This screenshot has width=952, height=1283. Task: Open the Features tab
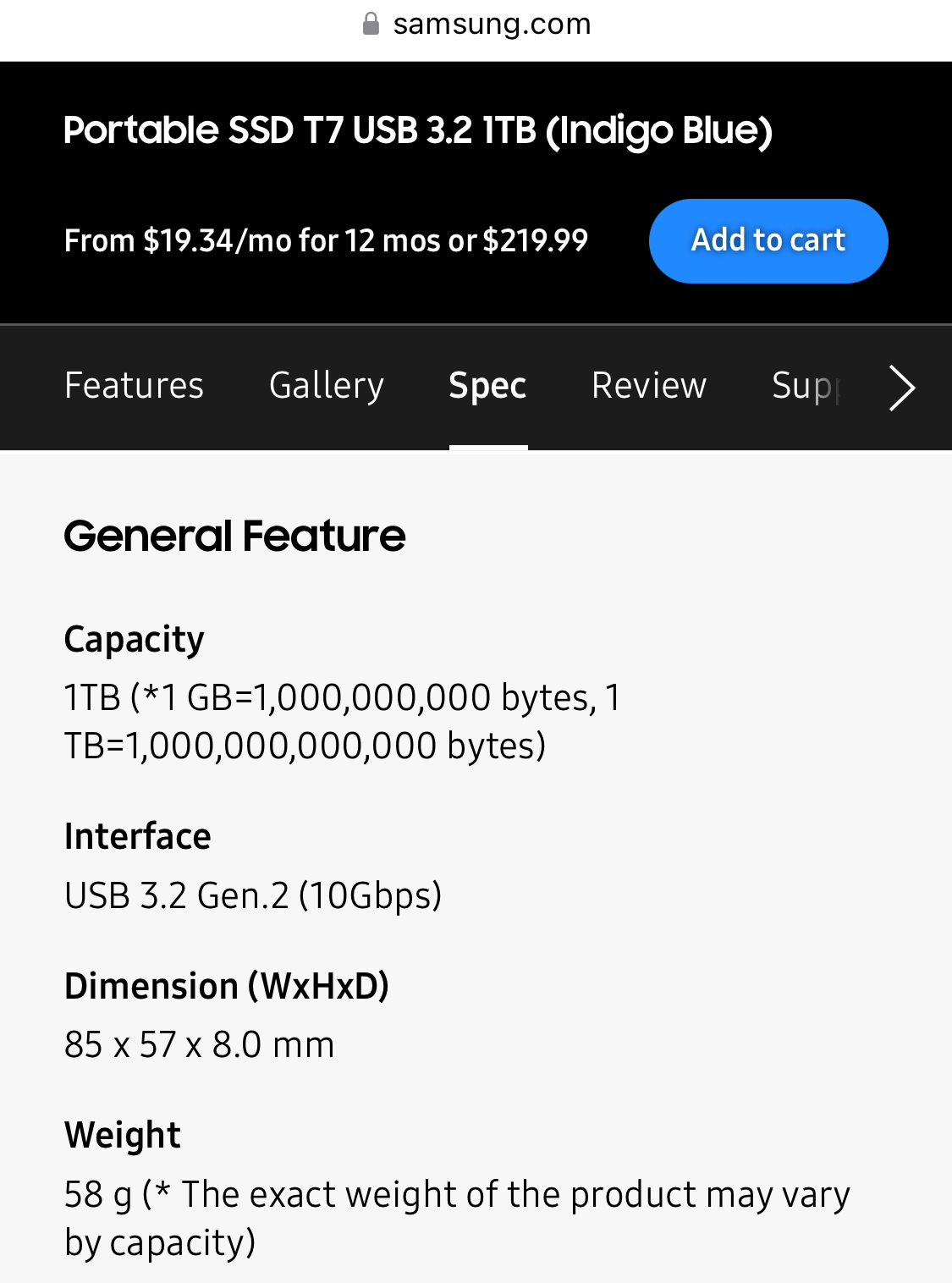coord(134,386)
